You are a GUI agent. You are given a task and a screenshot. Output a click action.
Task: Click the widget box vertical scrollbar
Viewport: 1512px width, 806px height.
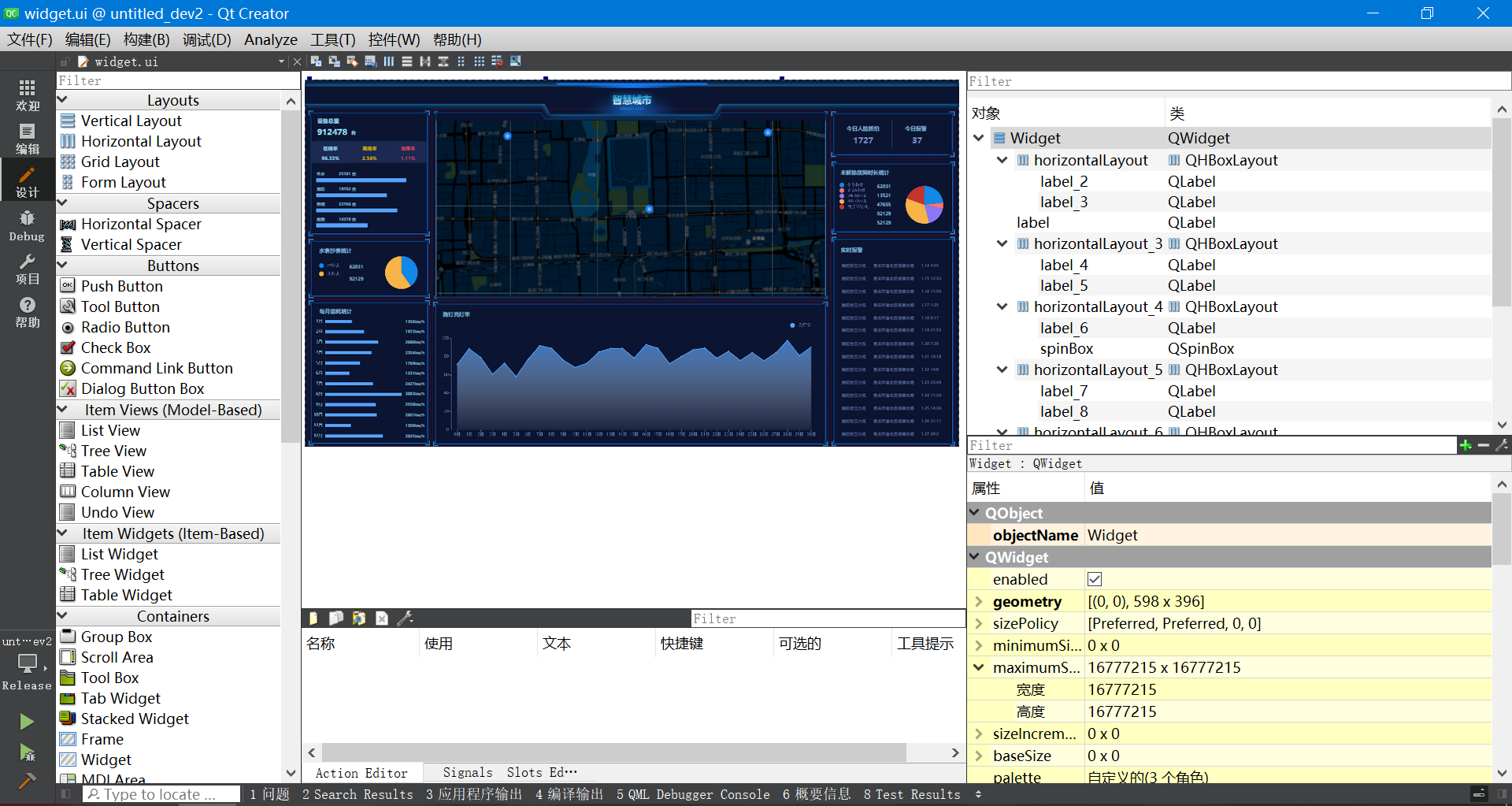pos(291,276)
